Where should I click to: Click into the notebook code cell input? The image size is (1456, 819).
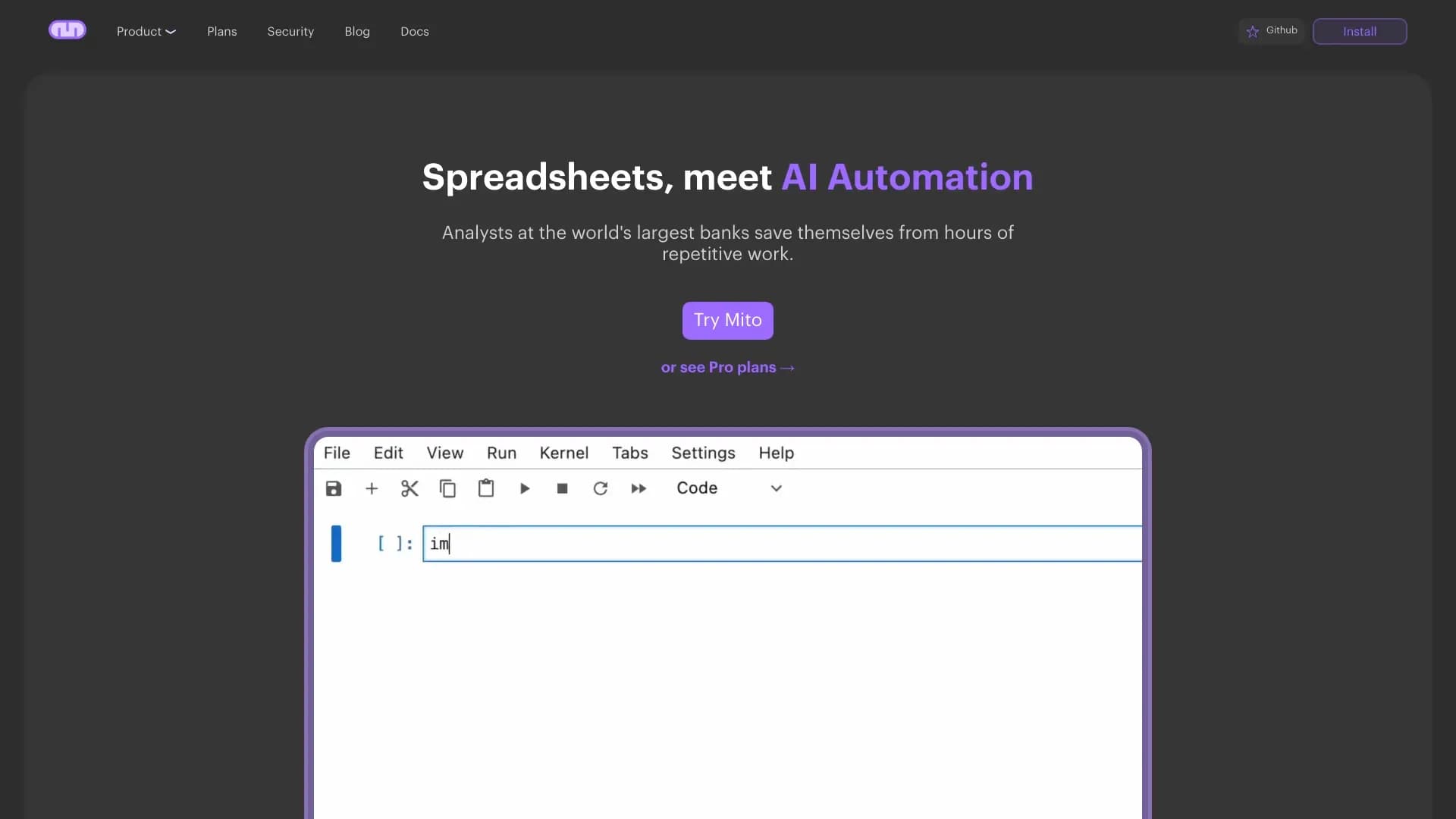[x=783, y=544]
